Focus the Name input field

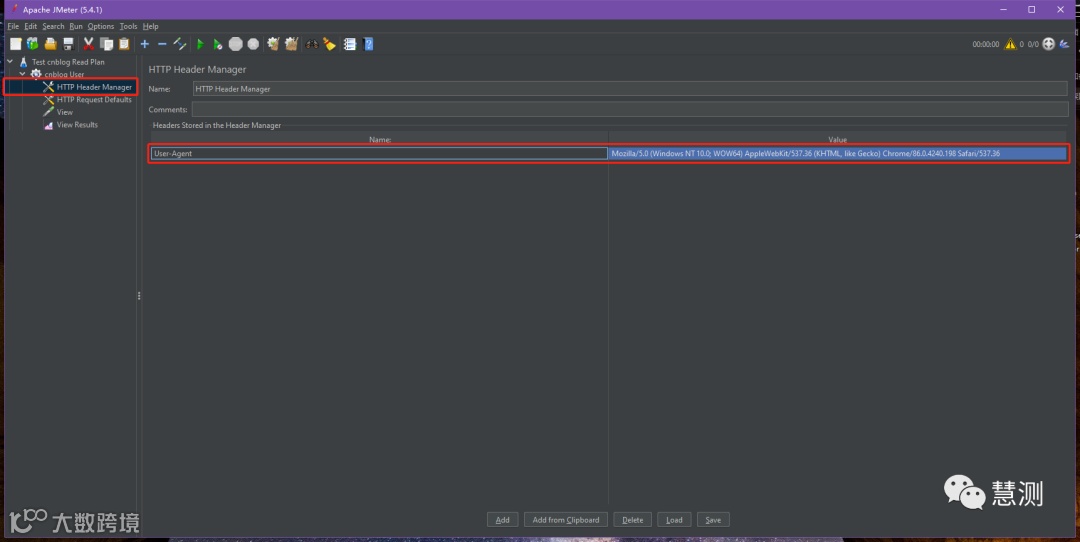630,89
